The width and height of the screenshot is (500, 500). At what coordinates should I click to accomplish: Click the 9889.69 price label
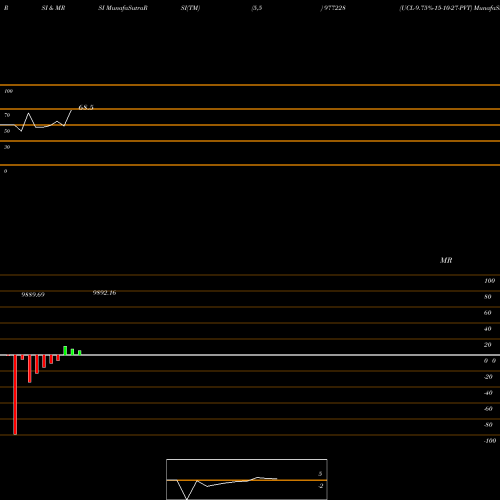pos(33,295)
